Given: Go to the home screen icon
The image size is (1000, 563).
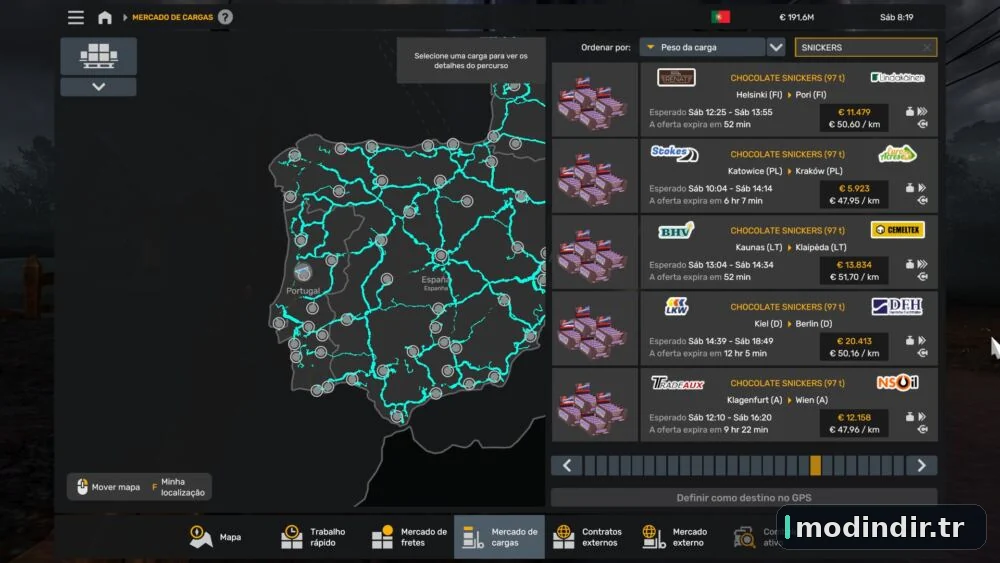Looking at the screenshot, I should click(105, 17).
